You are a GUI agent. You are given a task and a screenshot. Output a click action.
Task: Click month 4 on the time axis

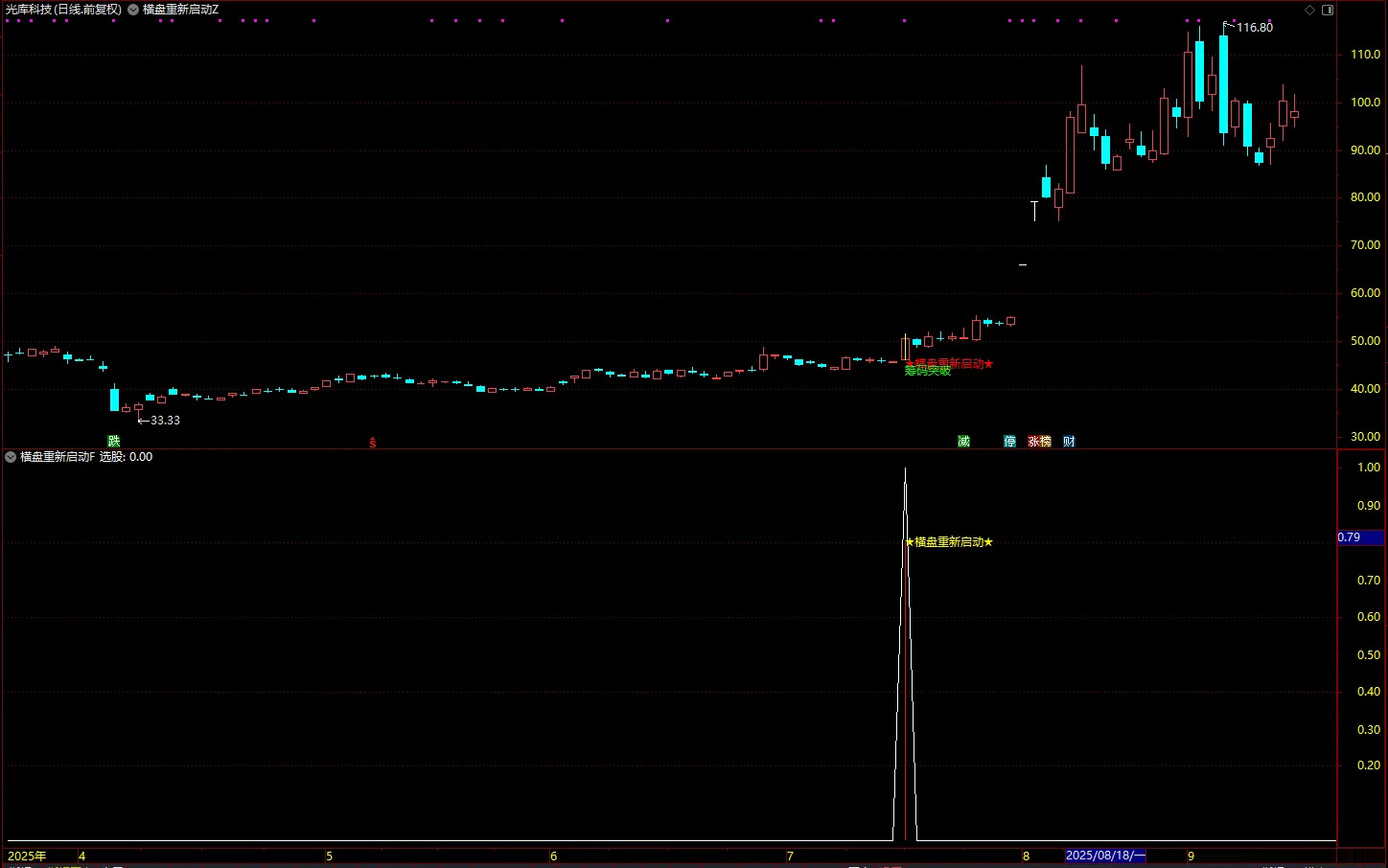[x=81, y=856]
